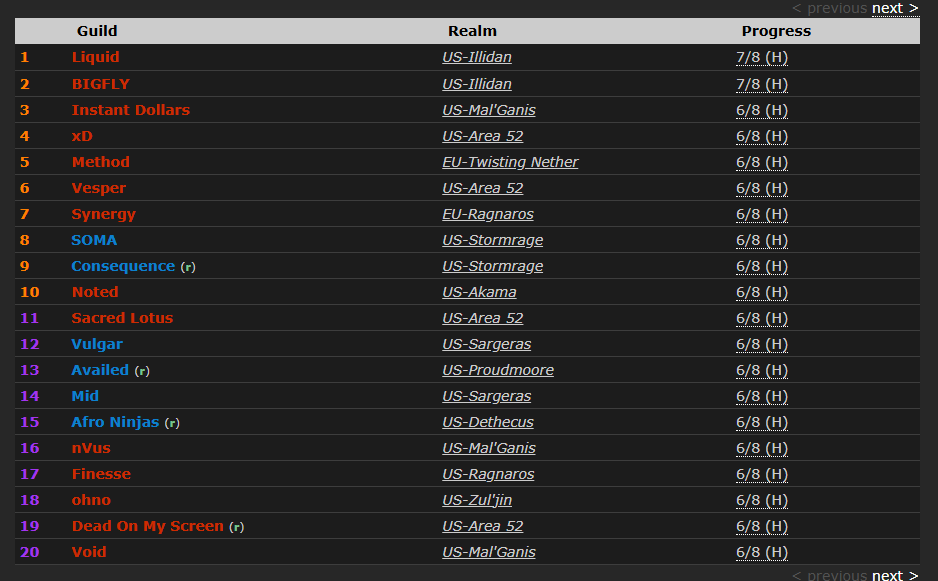Image resolution: width=938 pixels, height=581 pixels.
Task: Open Liquid's 7/8 (H) progress details
Action: (762, 57)
